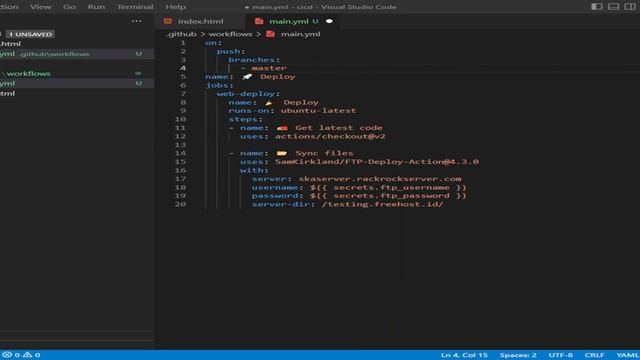Click the HTML file icon on index.html tab

pyautogui.click(x=168, y=21)
